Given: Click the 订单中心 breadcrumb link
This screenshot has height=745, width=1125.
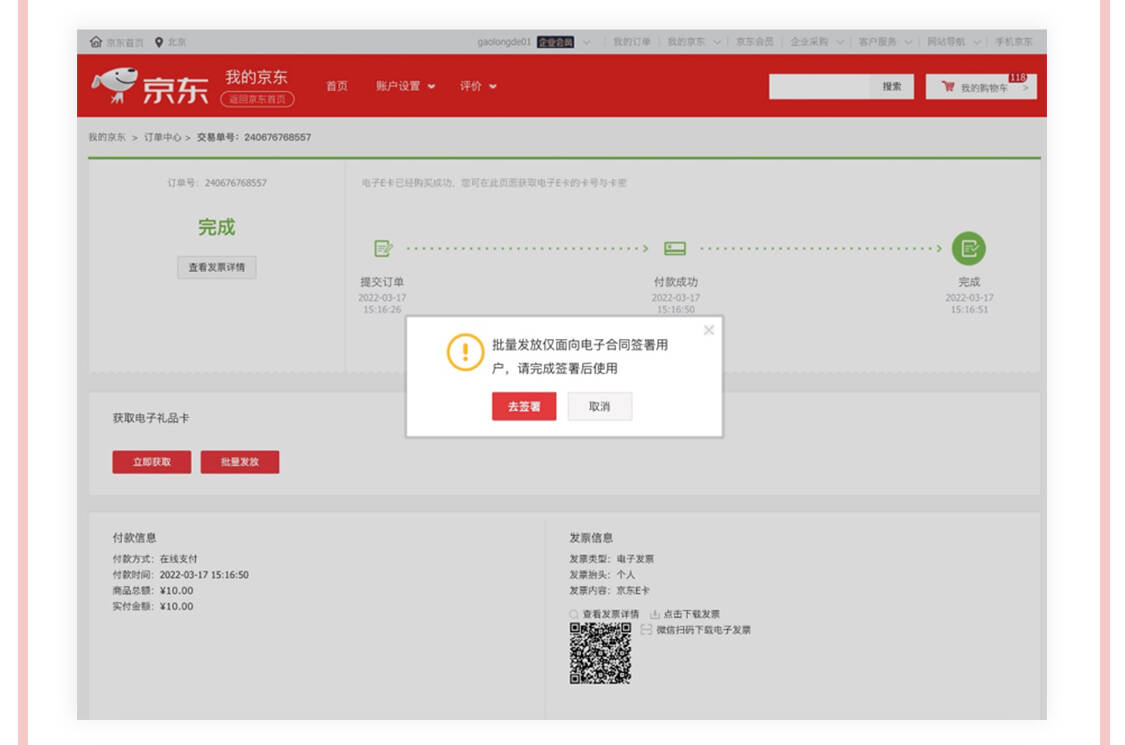Looking at the screenshot, I should point(163,137).
